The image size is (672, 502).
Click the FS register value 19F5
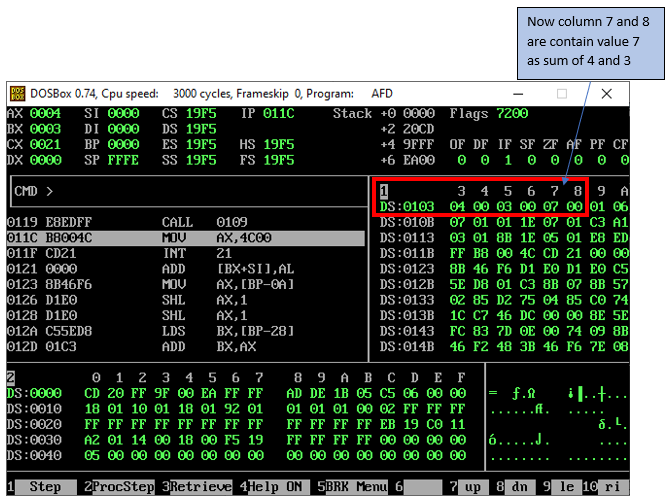(x=279, y=160)
